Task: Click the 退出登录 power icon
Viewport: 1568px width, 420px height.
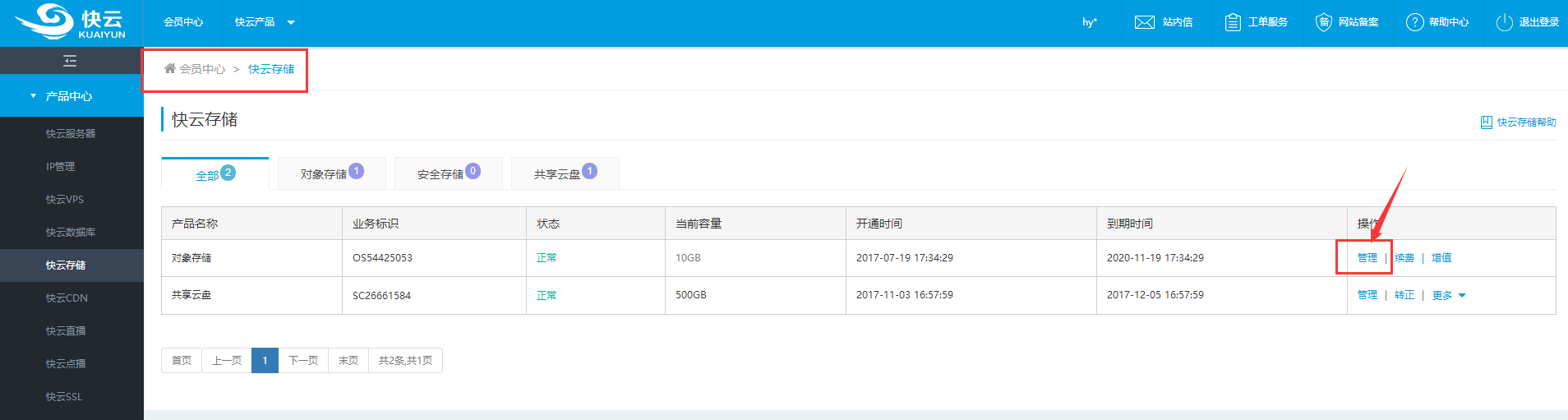Action: click(x=1504, y=22)
